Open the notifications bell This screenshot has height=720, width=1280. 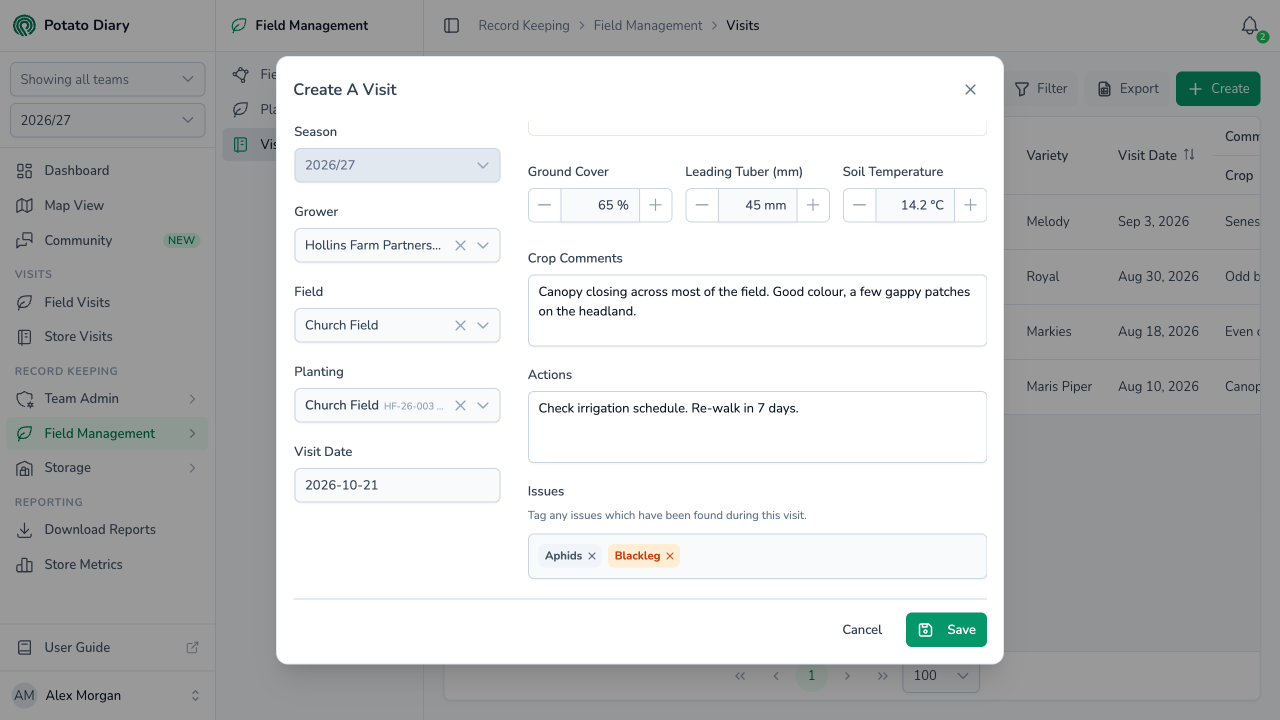pyautogui.click(x=1250, y=26)
